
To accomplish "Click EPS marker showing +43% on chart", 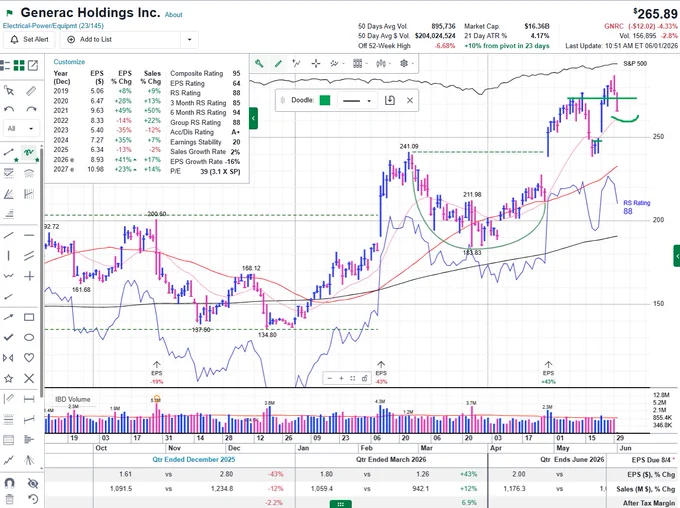I will (x=548, y=372).
